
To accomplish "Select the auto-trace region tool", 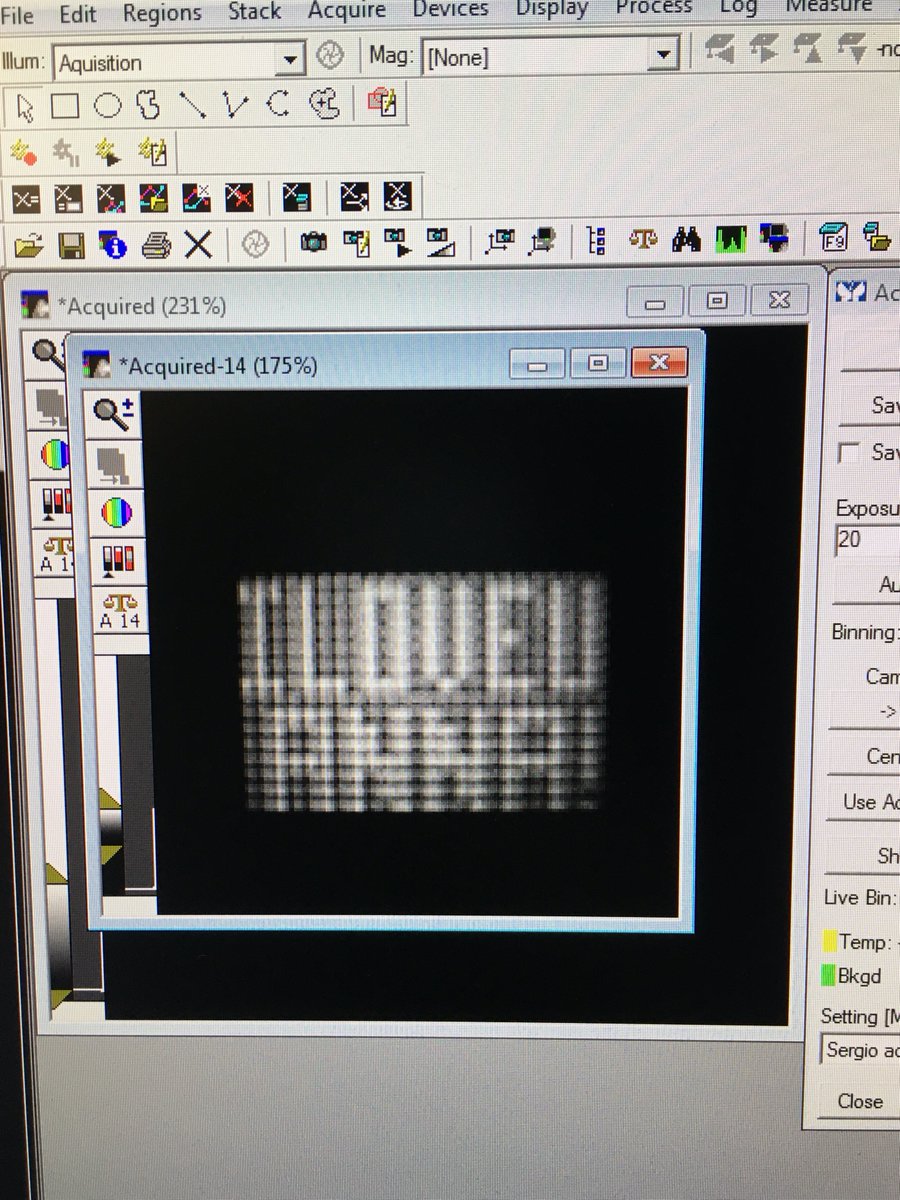I will (x=325, y=104).
